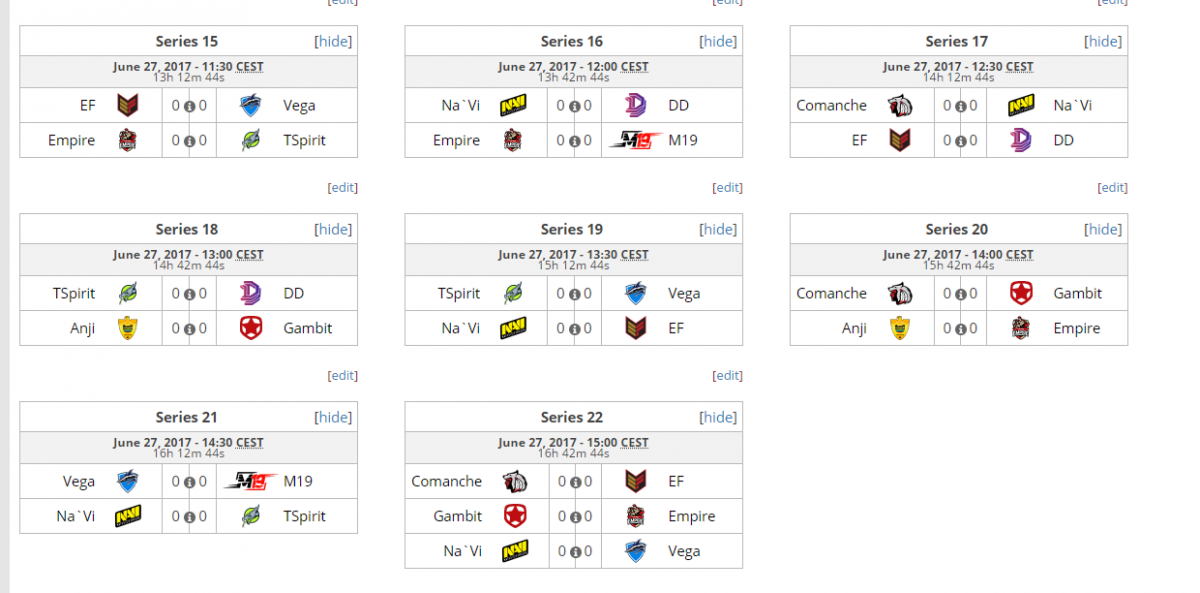Open match info icon for EF vs Vega
1200x593 pixels.
pyautogui.click(x=189, y=106)
